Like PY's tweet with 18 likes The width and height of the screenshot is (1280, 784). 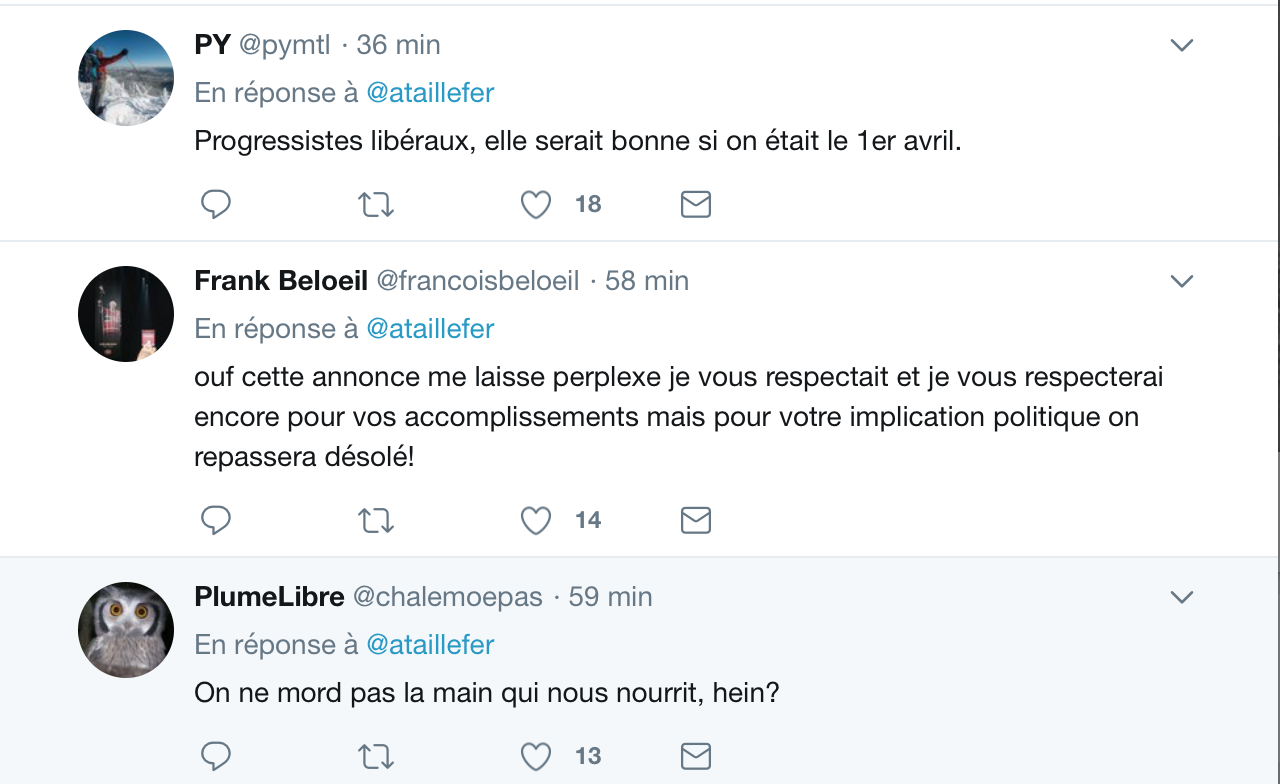pos(536,205)
